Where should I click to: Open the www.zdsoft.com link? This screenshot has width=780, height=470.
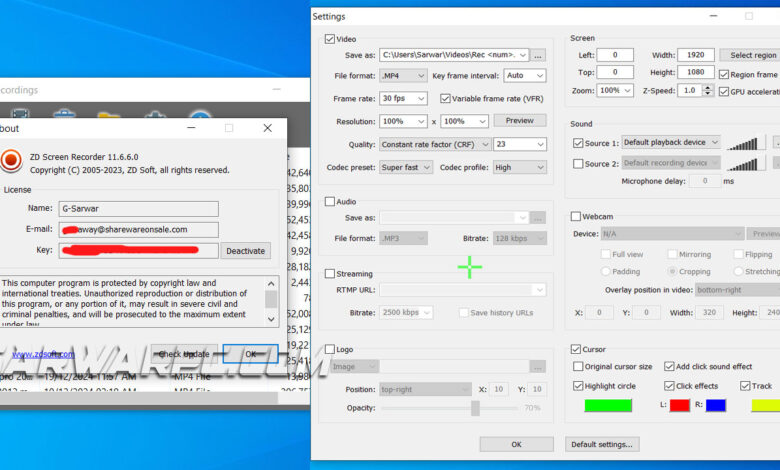pyautogui.click(x=43, y=354)
